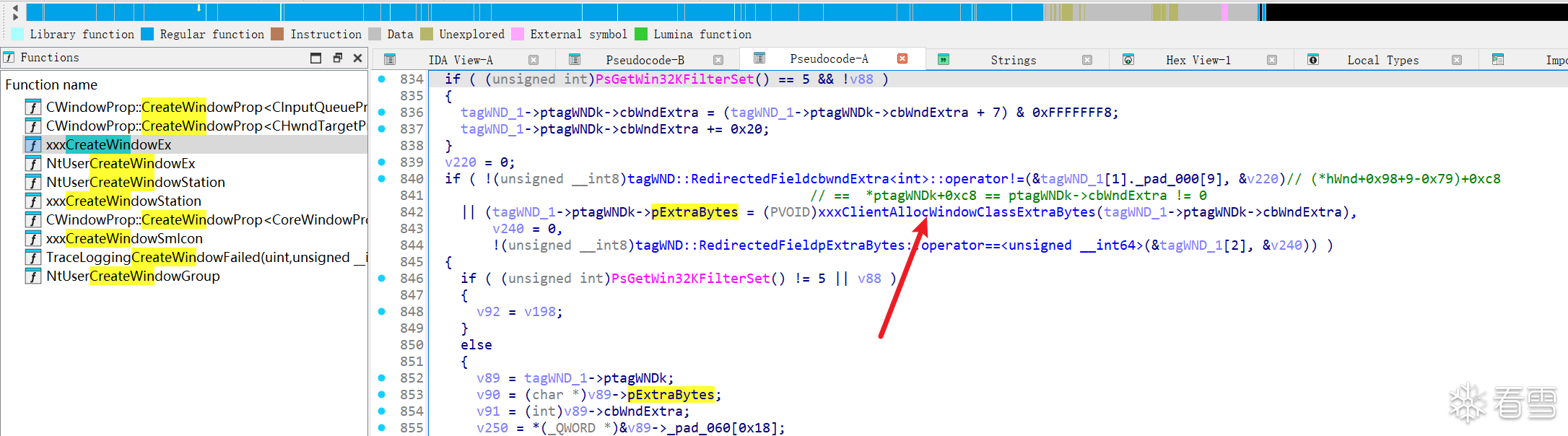Screen dimensions: 1568x436
Task: Click the Lumina function color swatch
Action: click(x=641, y=34)
